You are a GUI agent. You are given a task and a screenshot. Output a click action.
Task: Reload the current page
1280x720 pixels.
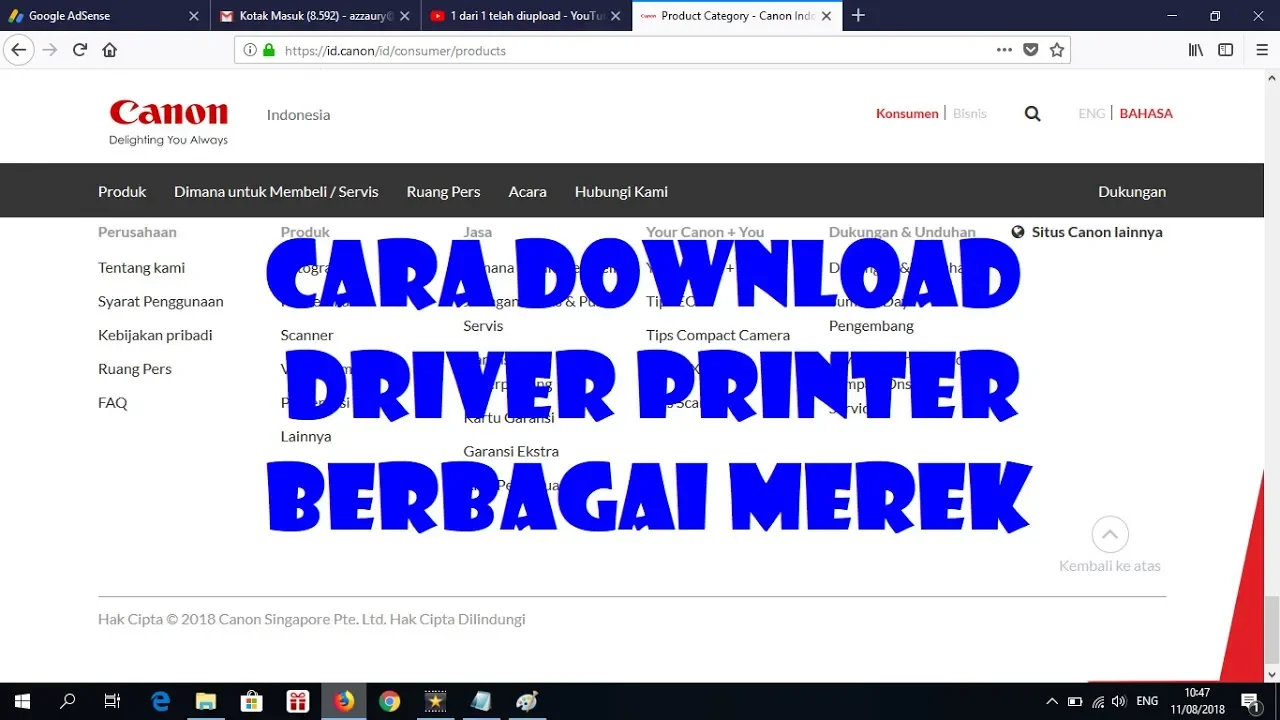80,50
